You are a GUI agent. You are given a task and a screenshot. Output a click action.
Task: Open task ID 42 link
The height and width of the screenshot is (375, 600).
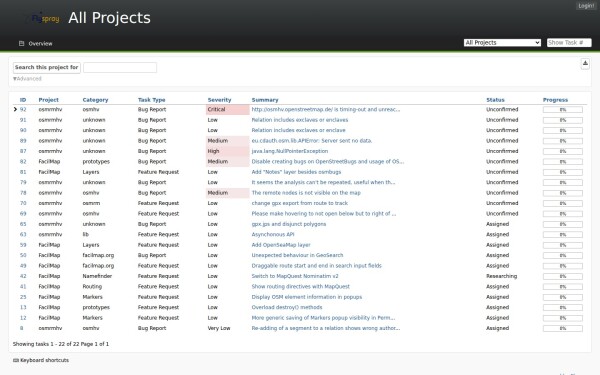(23, 276)
